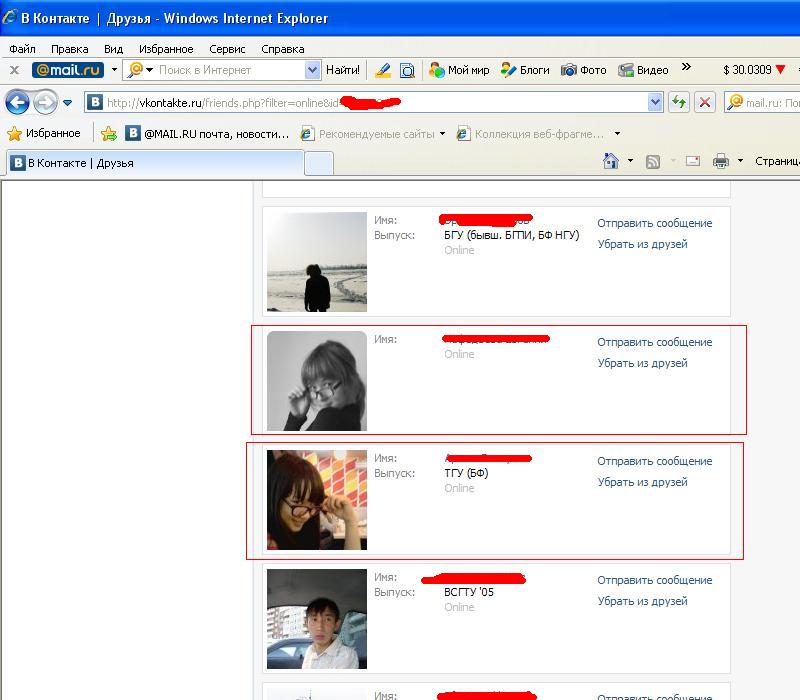The height and width of the screenshot is (700, 800).
Task: Expand the address bar history dropdown
Action: 656,102
